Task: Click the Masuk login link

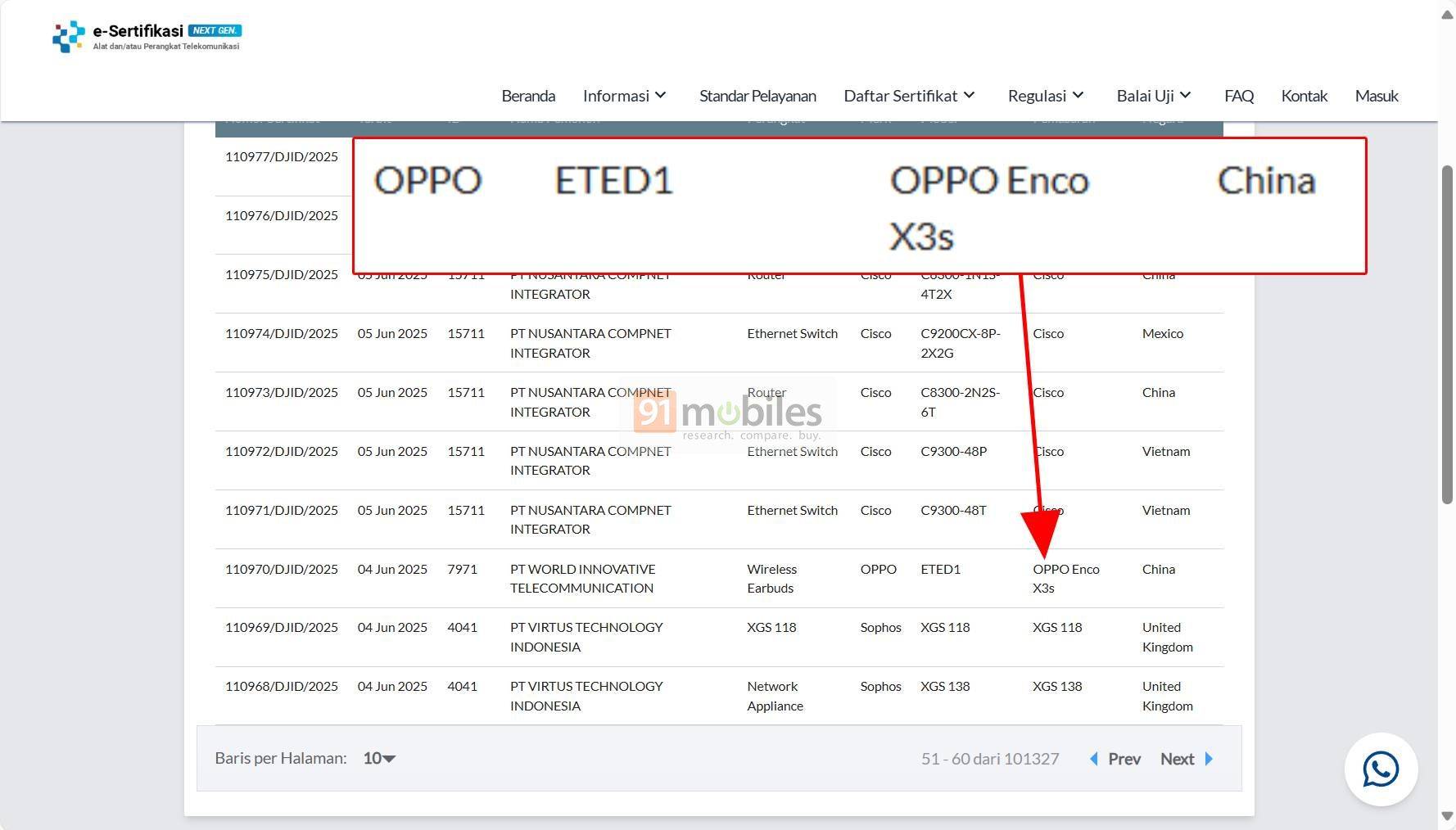Action: pyautogui.click(x=1376, y=96)
